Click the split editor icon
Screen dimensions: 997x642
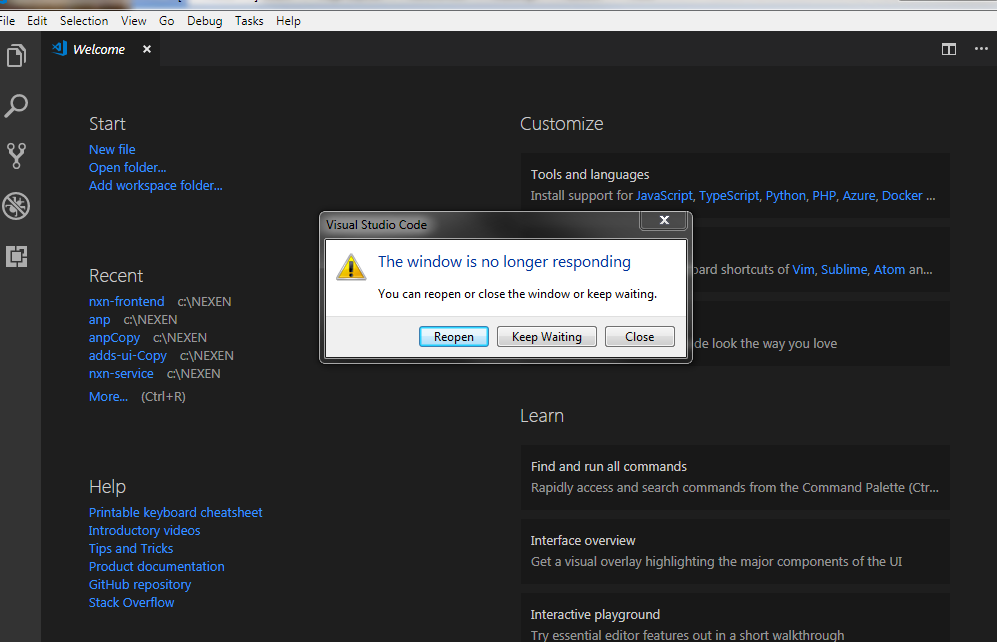point(949,49)
